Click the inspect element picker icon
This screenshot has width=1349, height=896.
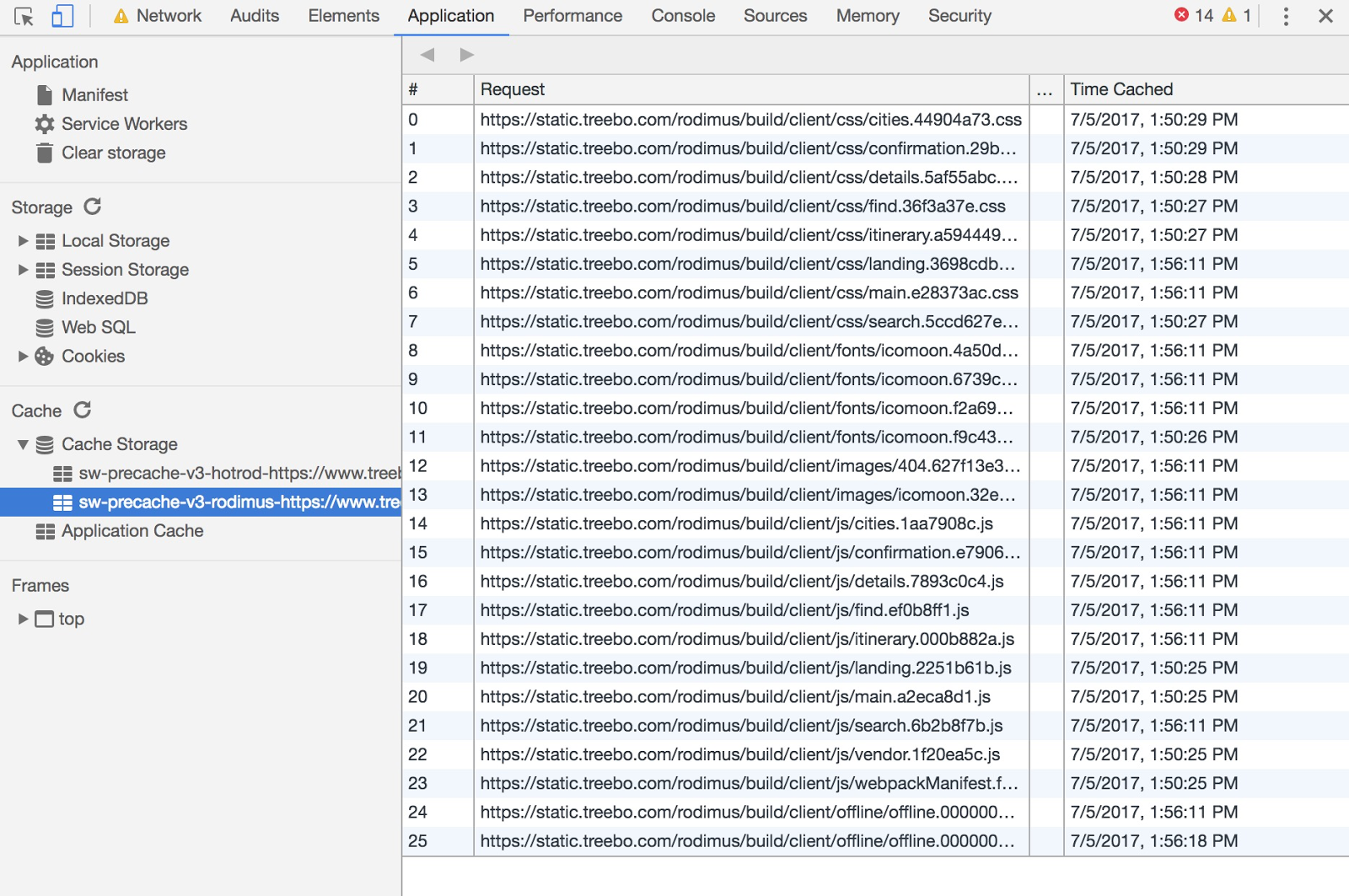[24, 16]
